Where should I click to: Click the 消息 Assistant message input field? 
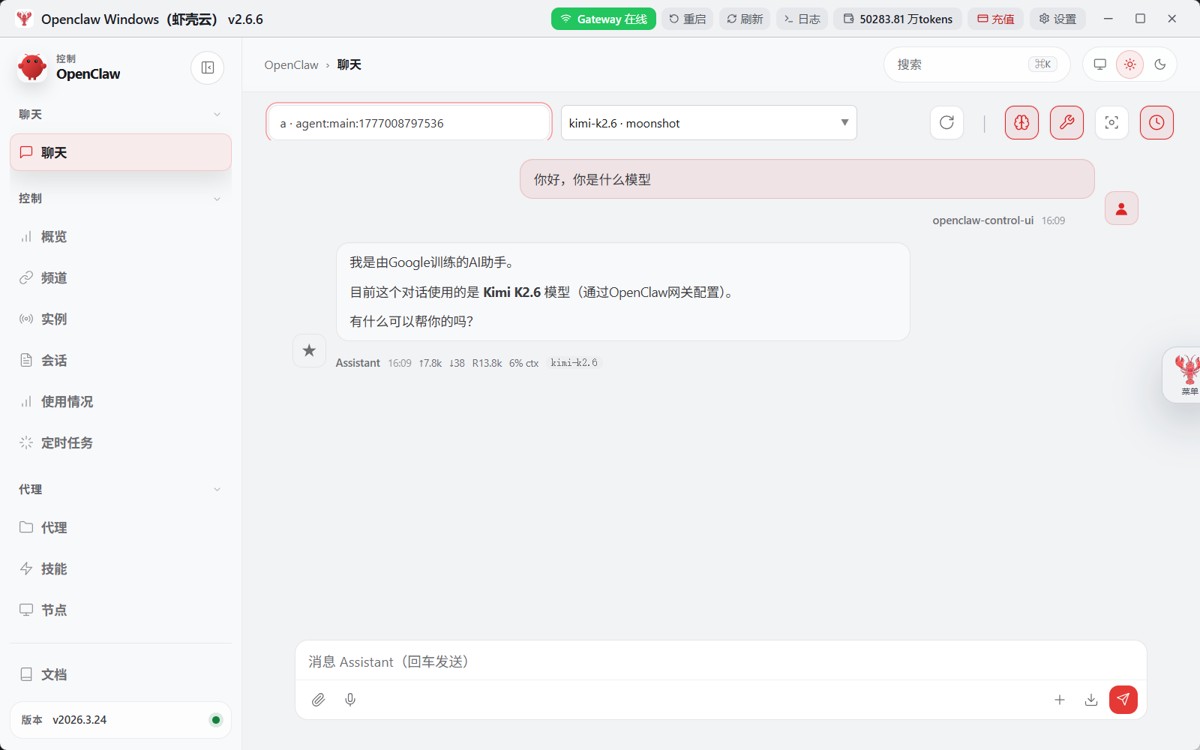click(720, 662)
